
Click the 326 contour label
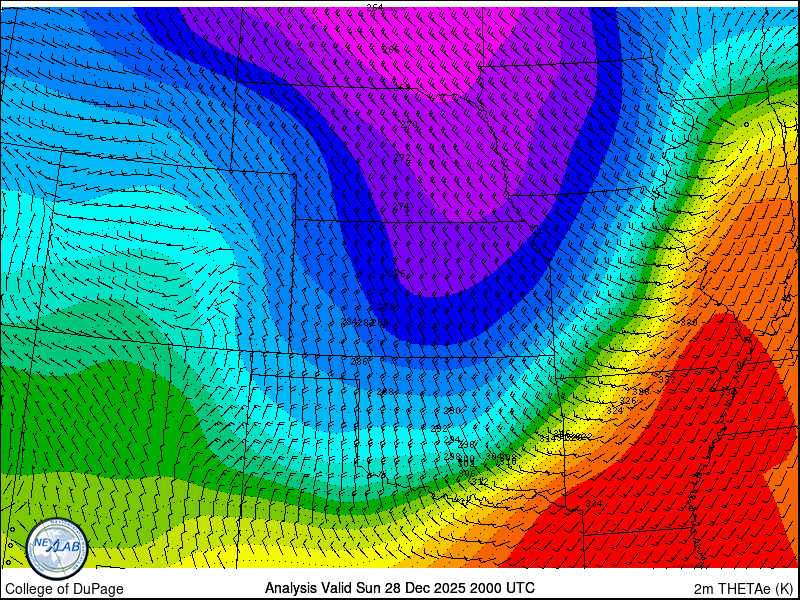[x=628, y=401]
